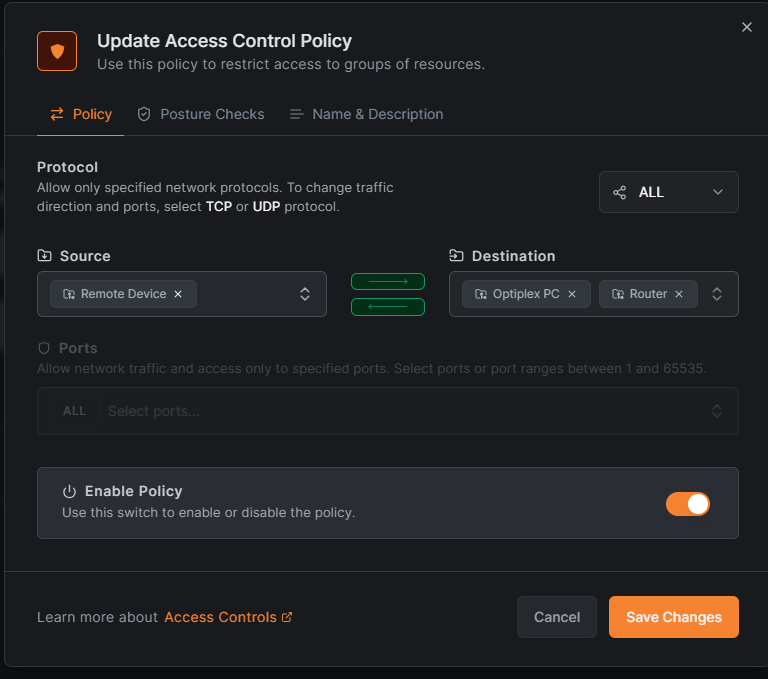Open the Access Controls documentation link
This screenshot has height=679, width=768.
pos(220,617)
